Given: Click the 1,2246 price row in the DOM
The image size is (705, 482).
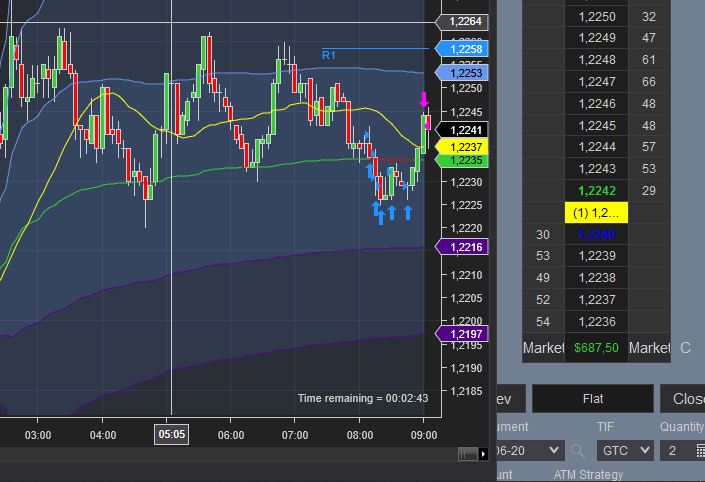Looking at the screenshot, I should pos(596,103).
